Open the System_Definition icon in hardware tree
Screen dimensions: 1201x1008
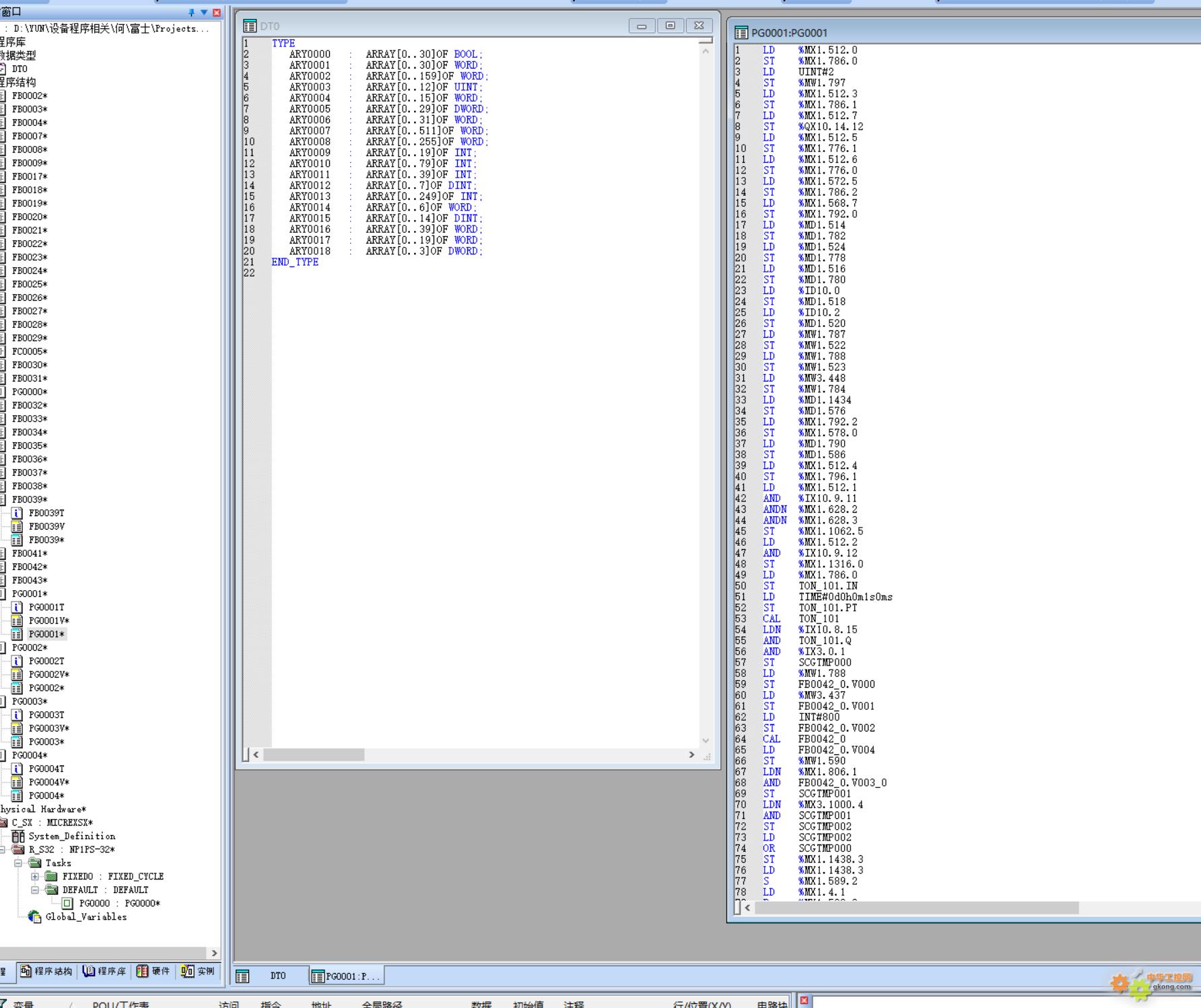(x=18, y=836)
